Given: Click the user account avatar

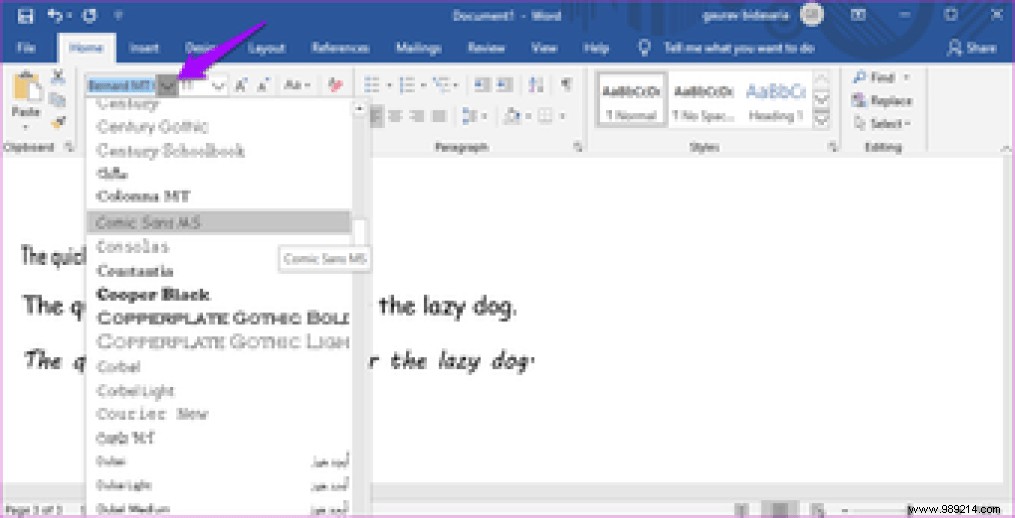Looking at the screenshot, I should (812, 15).
